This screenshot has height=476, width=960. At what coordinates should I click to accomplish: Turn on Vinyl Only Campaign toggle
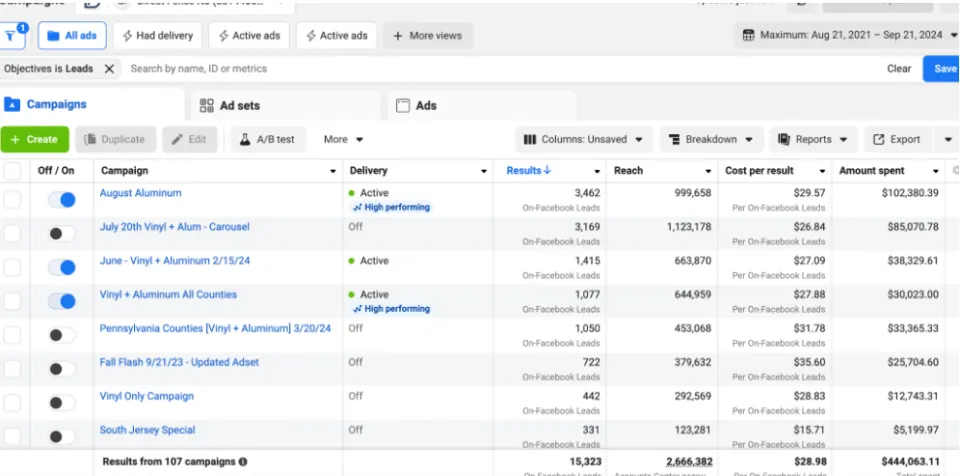click(62, 402)
